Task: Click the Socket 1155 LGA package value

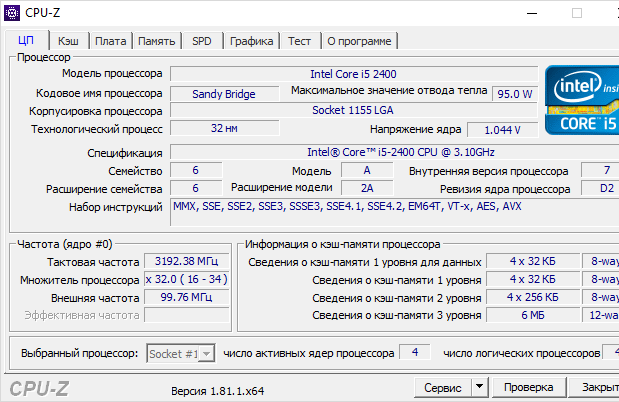Action: [x=354, y=110]
